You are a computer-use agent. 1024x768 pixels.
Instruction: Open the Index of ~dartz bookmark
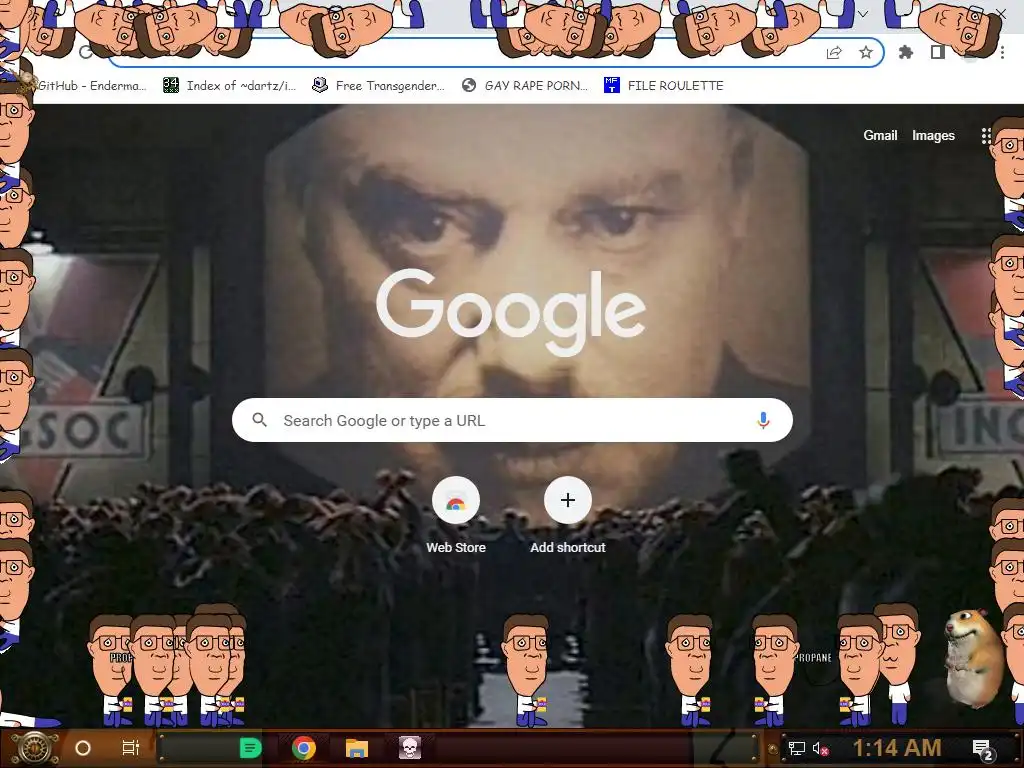230,86
